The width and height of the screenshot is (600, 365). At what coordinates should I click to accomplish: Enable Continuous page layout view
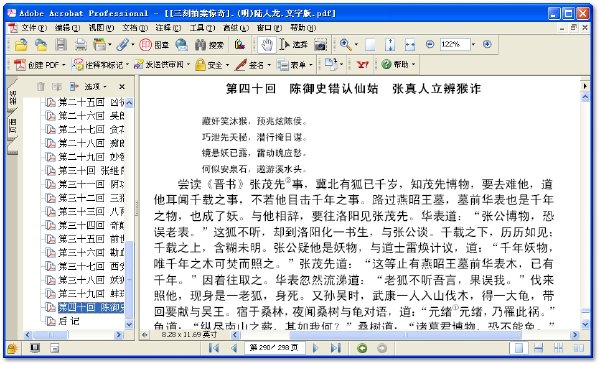tap(538, 348)
